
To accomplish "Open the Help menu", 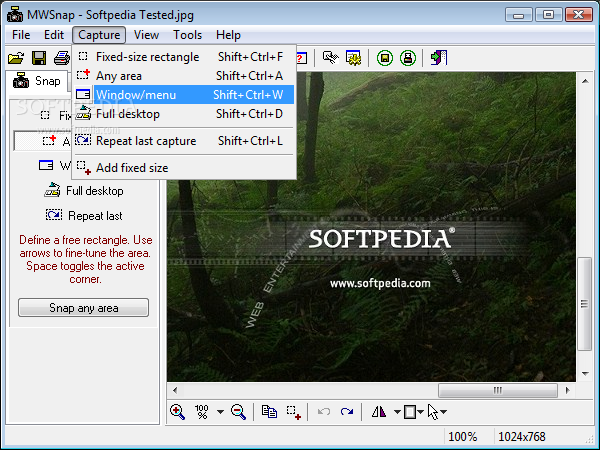I will (x=228, y=35).
